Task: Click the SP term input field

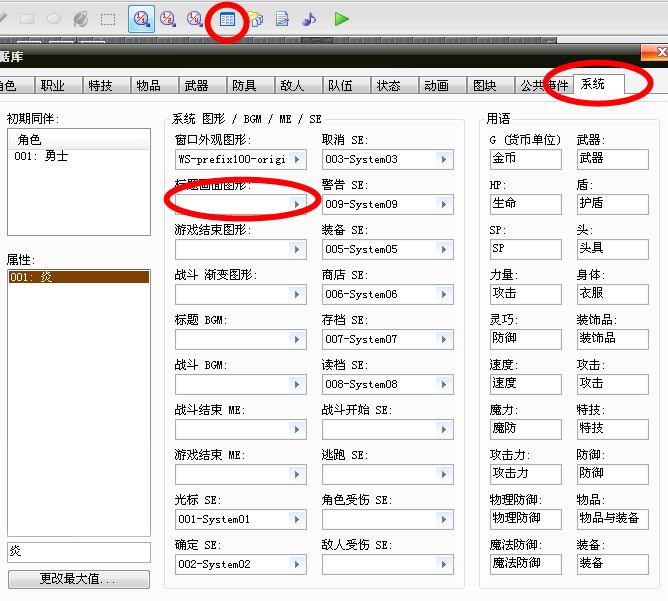Action: [525, 249]
